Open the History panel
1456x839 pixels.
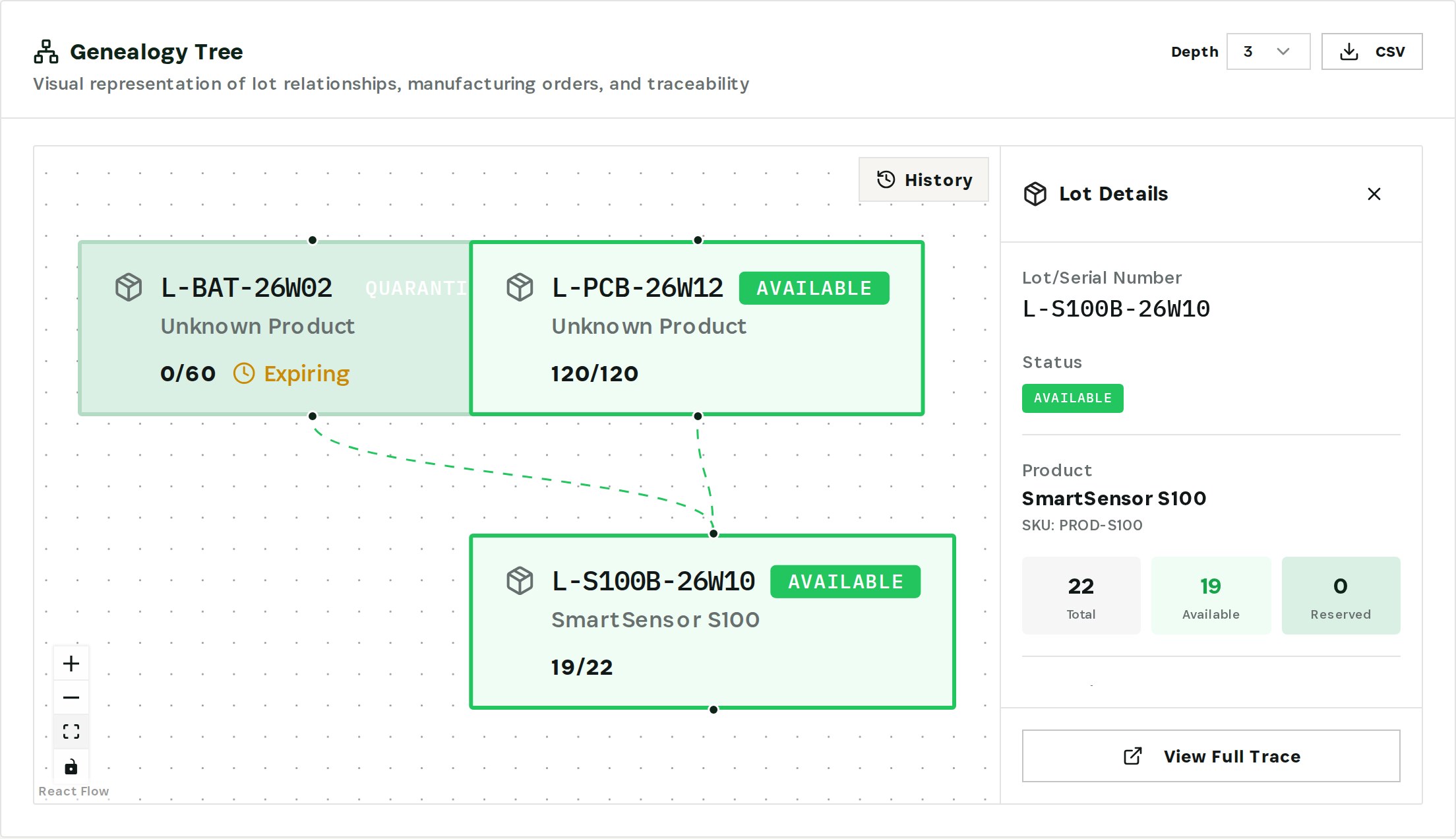(x=923, y=179)
